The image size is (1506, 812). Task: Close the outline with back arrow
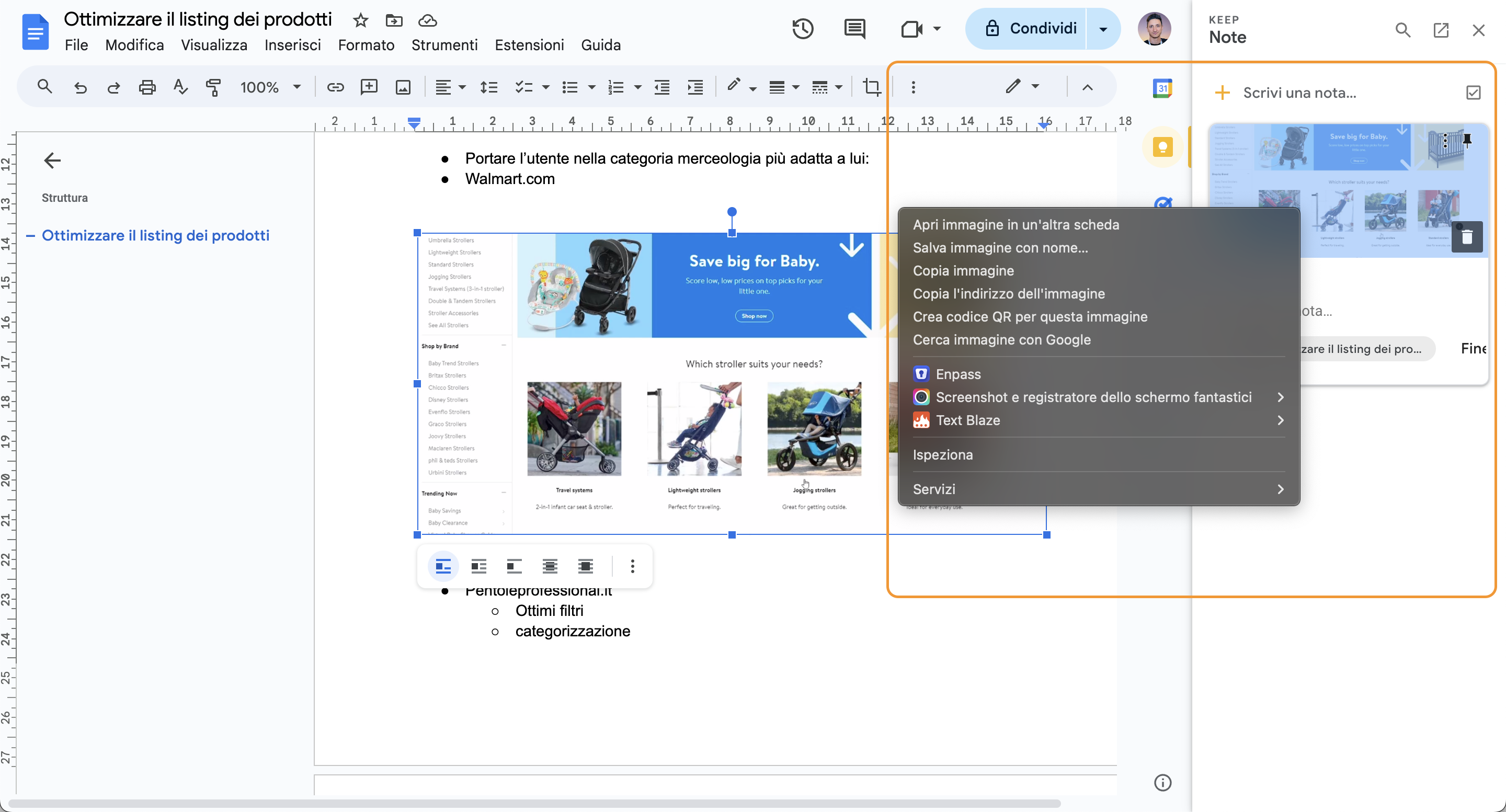coord(53,160)
